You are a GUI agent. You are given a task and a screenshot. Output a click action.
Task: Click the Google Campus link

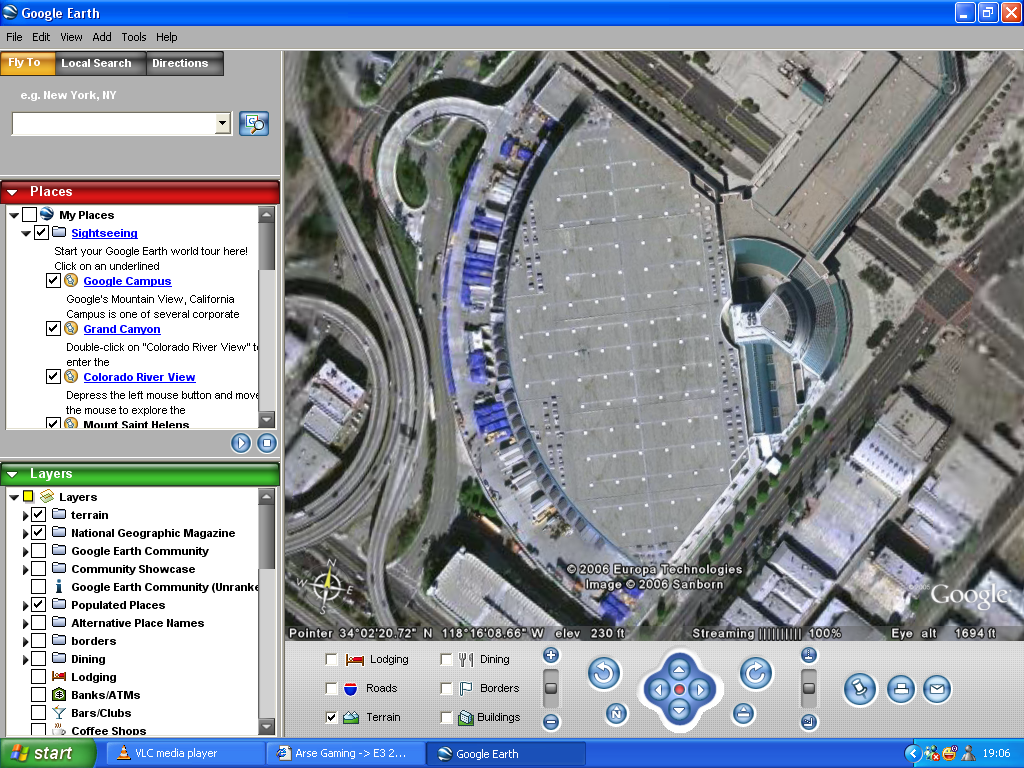point(127,281)
